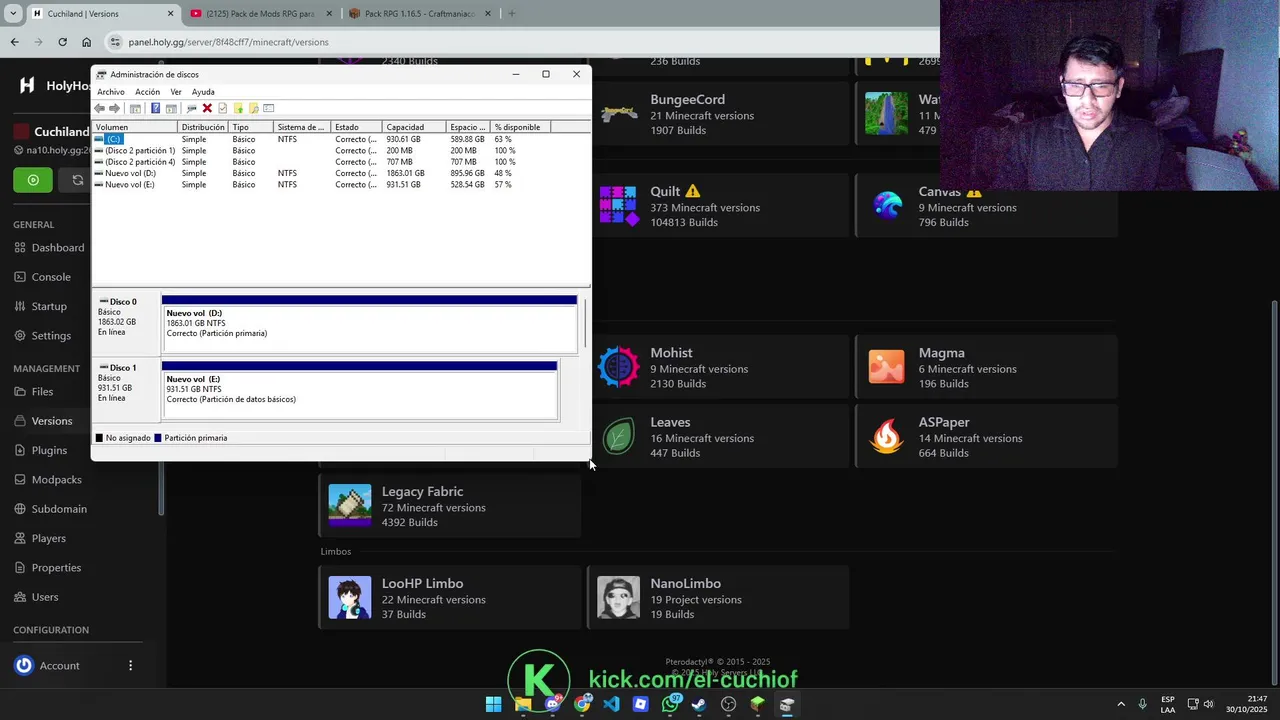This screenshot has width=1280, height=720.
Task: Select the BungeeCord server type card
Action: 719,113
